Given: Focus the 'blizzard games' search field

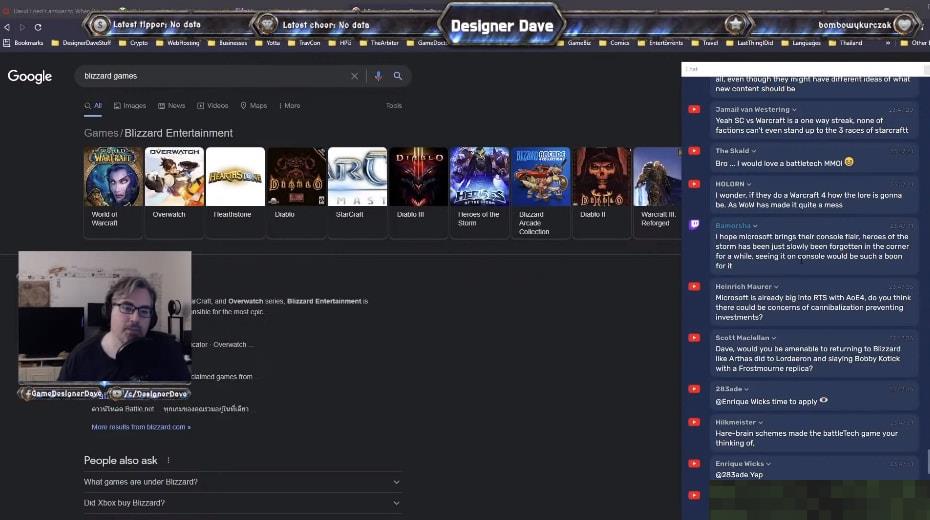Looking at the screenshot, I should (x=214, y=76).
